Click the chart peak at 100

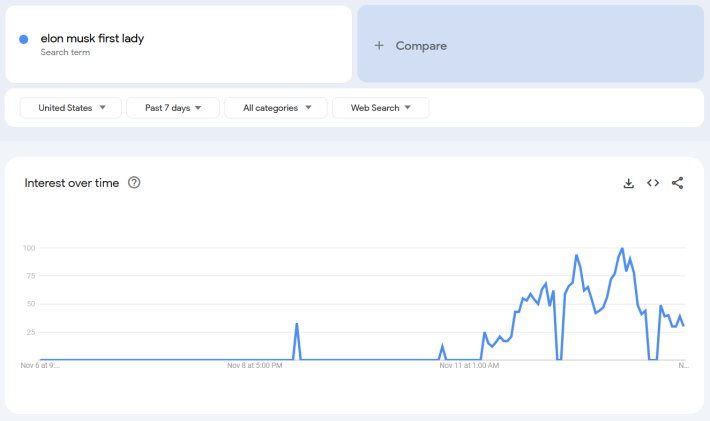(622, 249)
